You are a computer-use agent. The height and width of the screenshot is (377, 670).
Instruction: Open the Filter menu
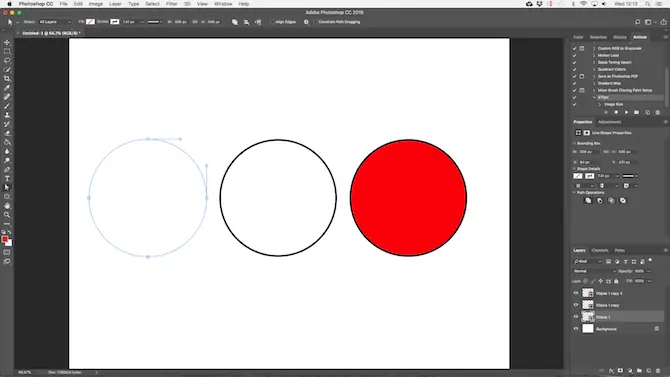click(x=171, y=4)
